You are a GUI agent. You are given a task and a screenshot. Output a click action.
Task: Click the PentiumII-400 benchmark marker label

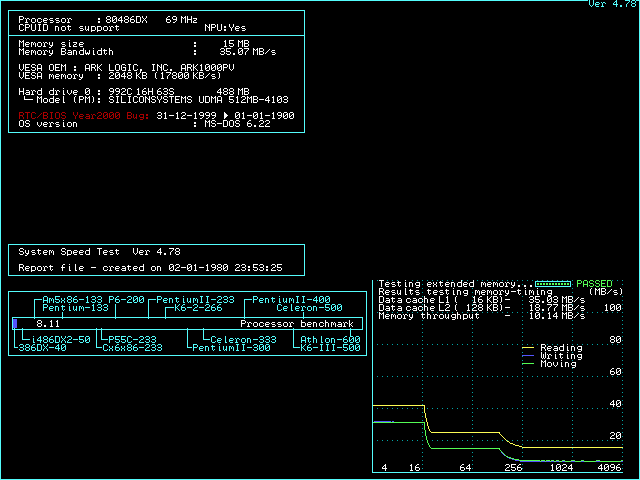[291, 300]
